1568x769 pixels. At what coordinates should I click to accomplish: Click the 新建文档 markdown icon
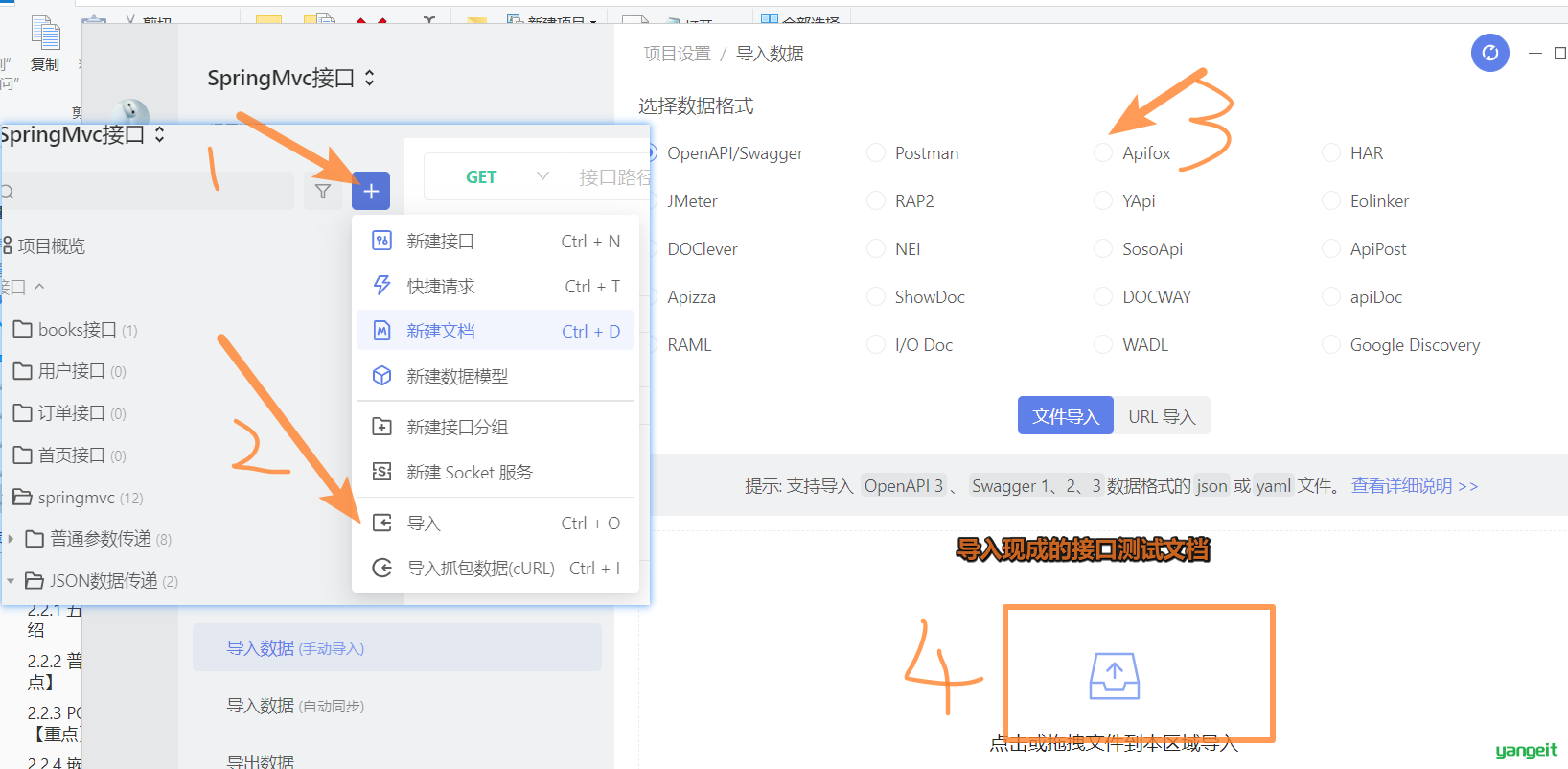[x=381, y=331]
